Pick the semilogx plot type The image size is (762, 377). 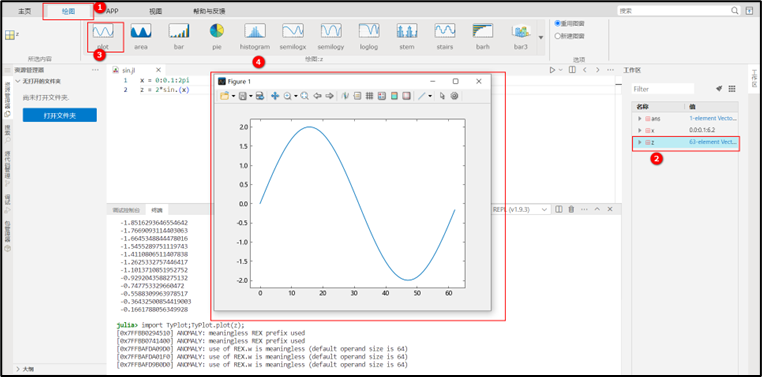coord(293,36)
